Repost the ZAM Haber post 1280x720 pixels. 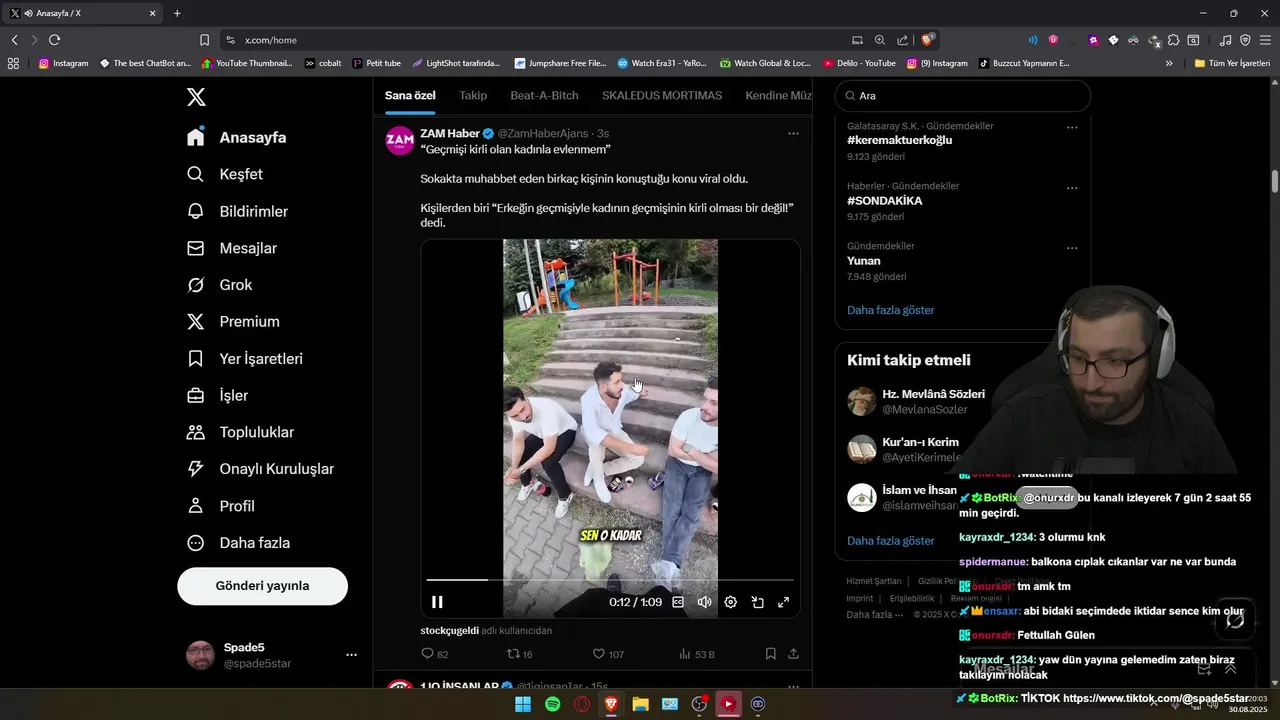tap(520, 654)
